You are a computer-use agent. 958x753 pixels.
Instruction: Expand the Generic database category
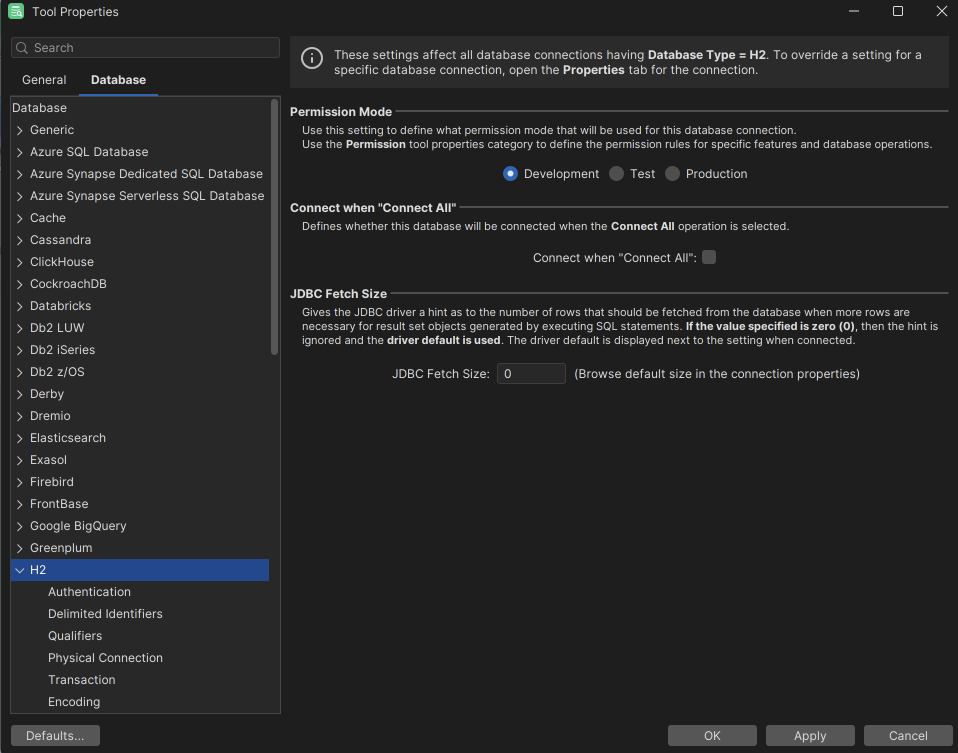pos(20,129)
